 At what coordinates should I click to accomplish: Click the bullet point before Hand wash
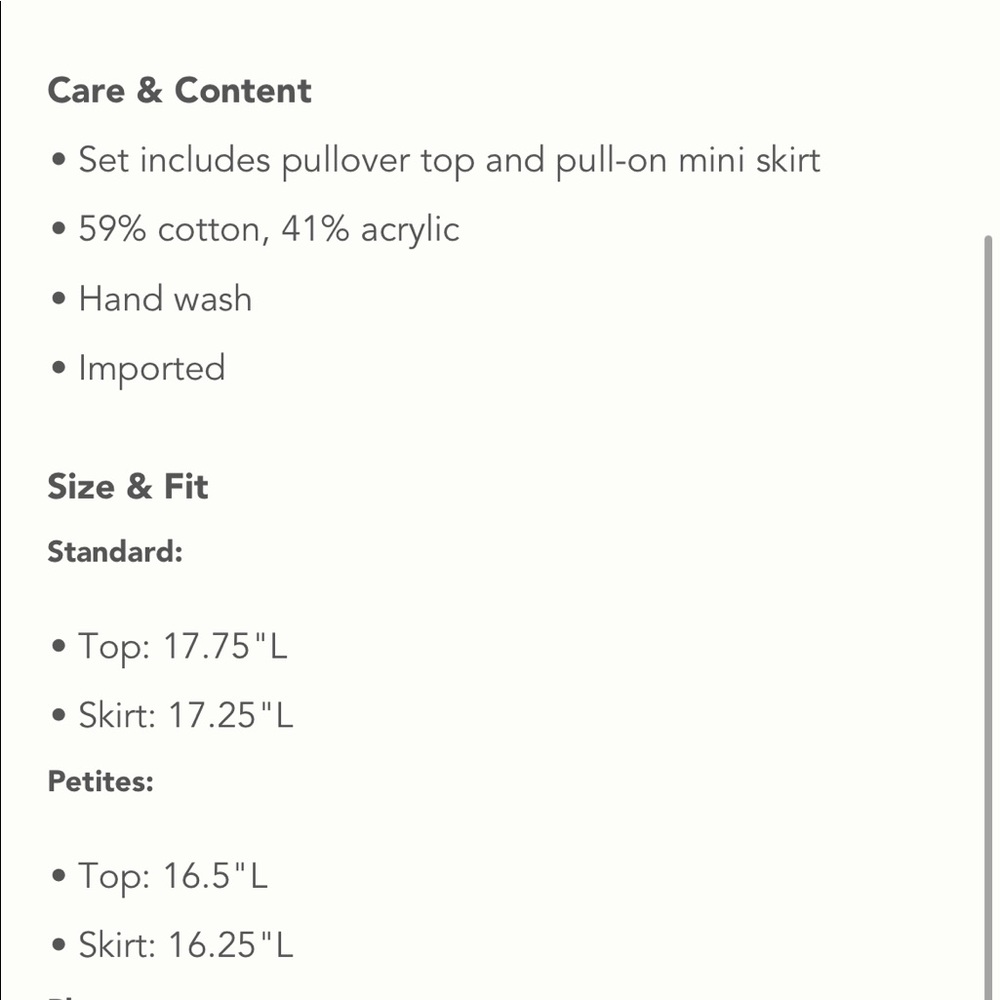(x=59, y=299)
